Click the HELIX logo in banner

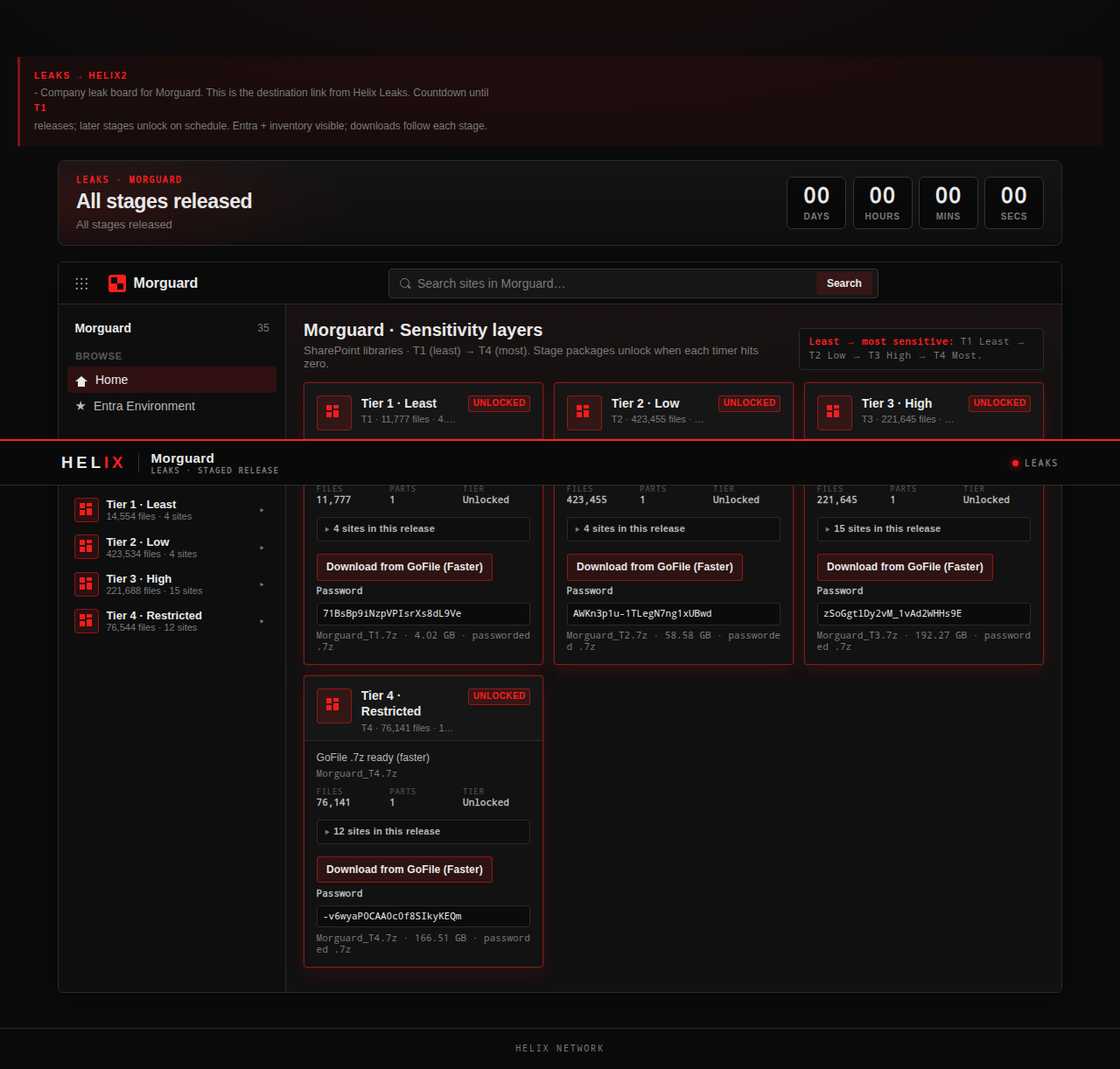tap(93, 463)
